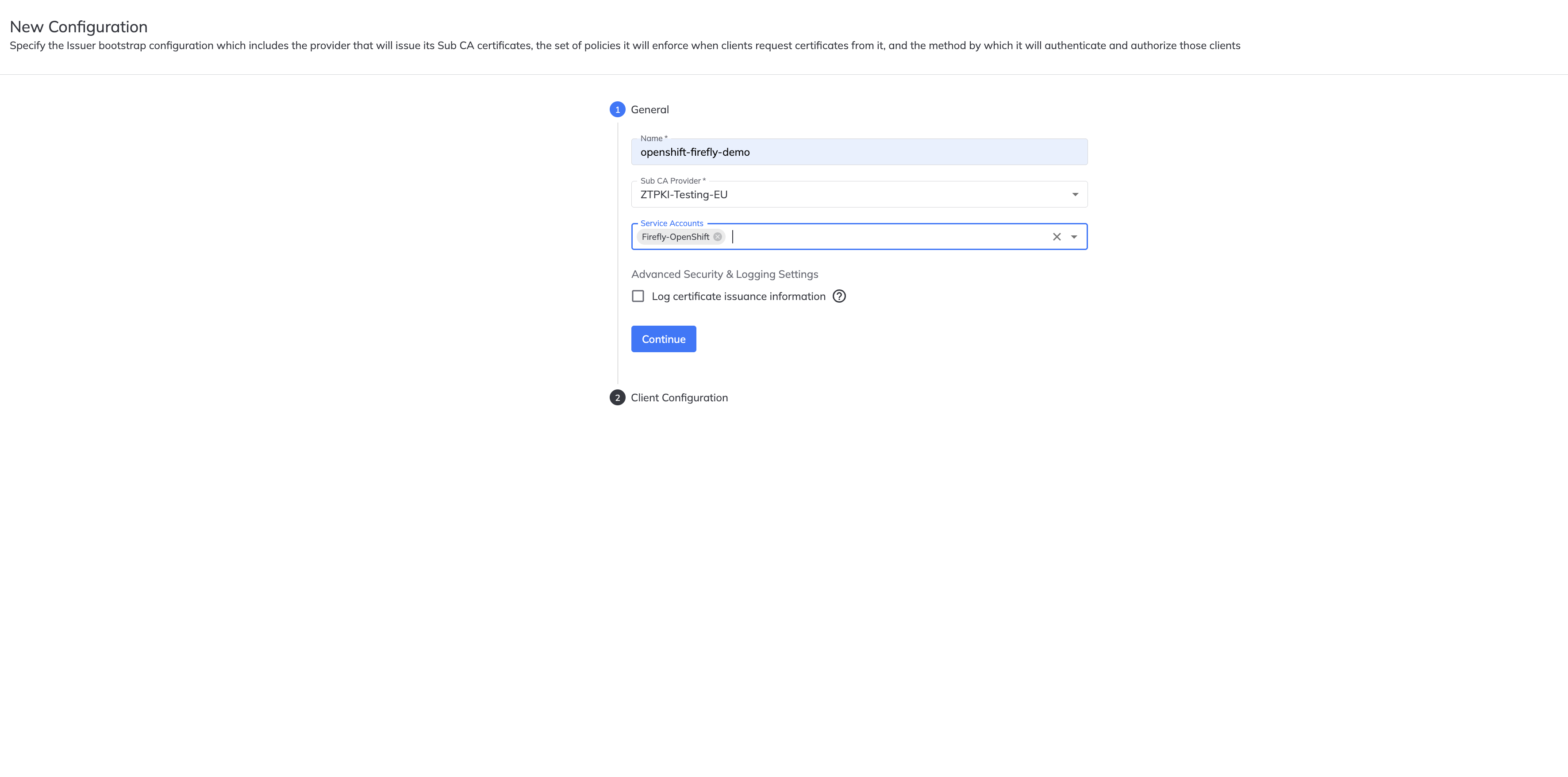Viewport: 1568px width, 777px height.
Task: Go to the Client Configuration step
Action: click(679, 398)
